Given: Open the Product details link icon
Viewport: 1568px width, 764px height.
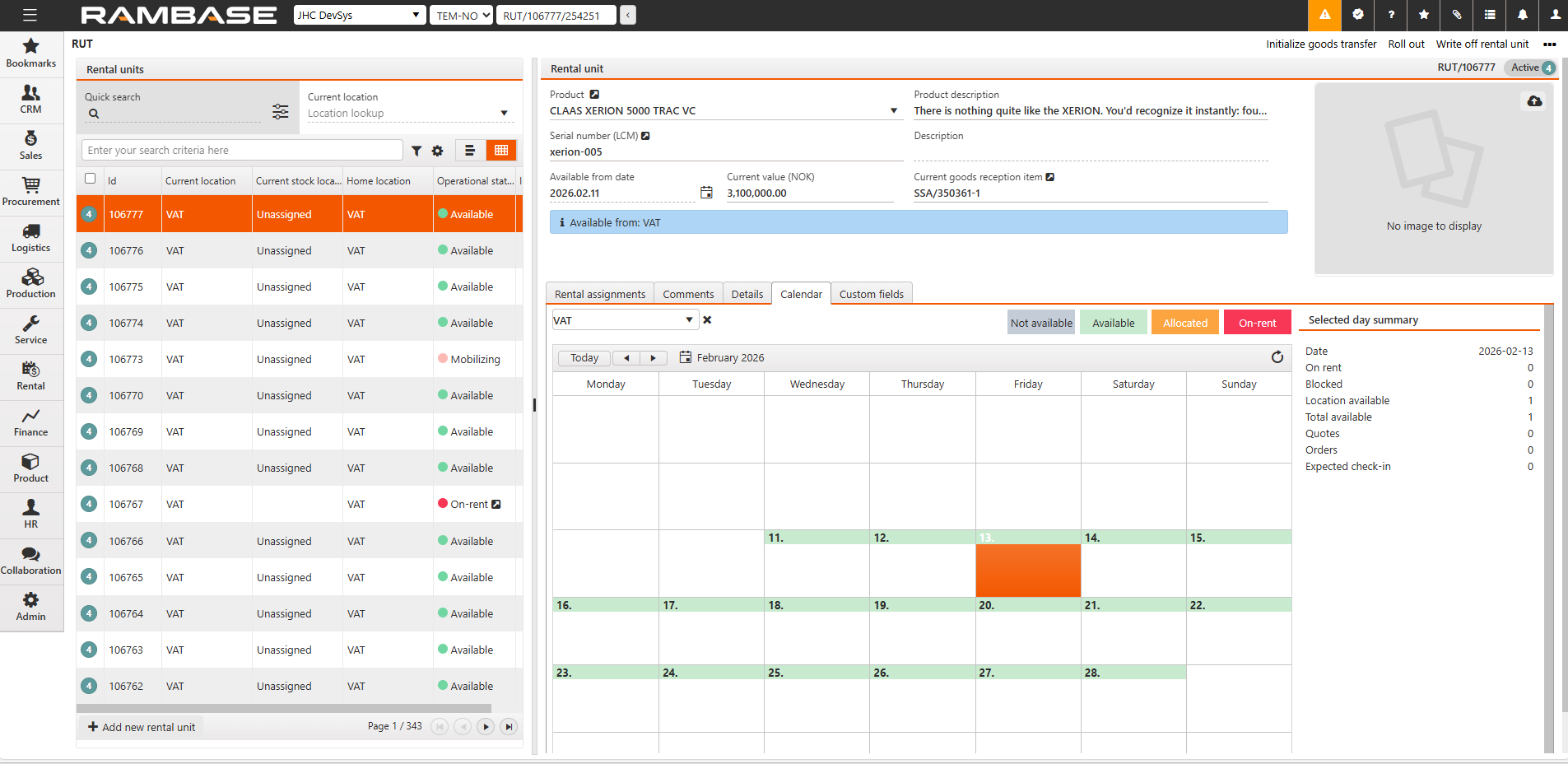Looking at the screenshot, I should pos(594,95).
